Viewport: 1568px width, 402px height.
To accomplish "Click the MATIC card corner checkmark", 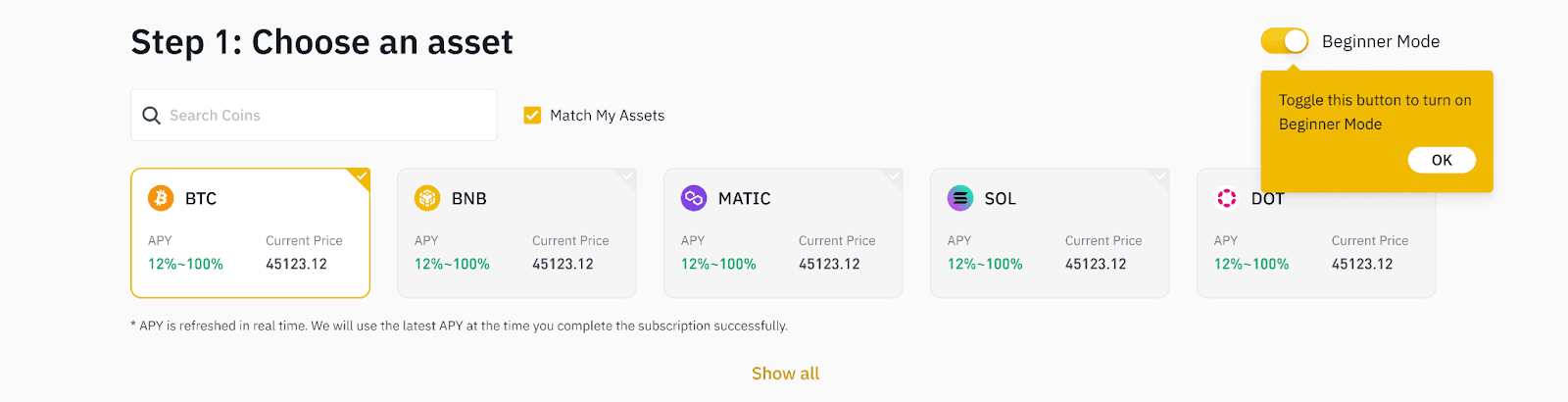I will point(894,177).
